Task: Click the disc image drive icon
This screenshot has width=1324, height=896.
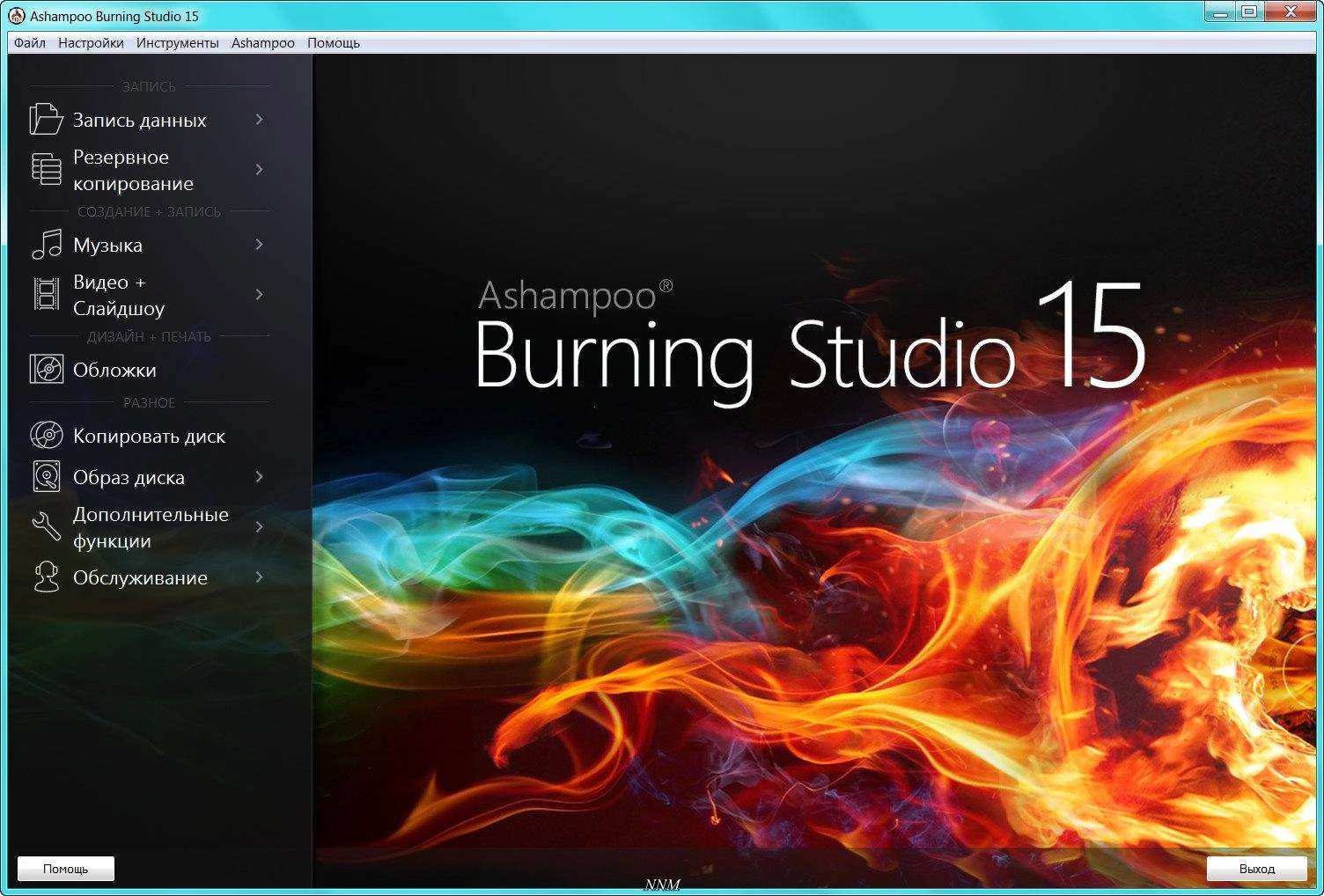Action: pyautogui.click(x=47, y=476)
